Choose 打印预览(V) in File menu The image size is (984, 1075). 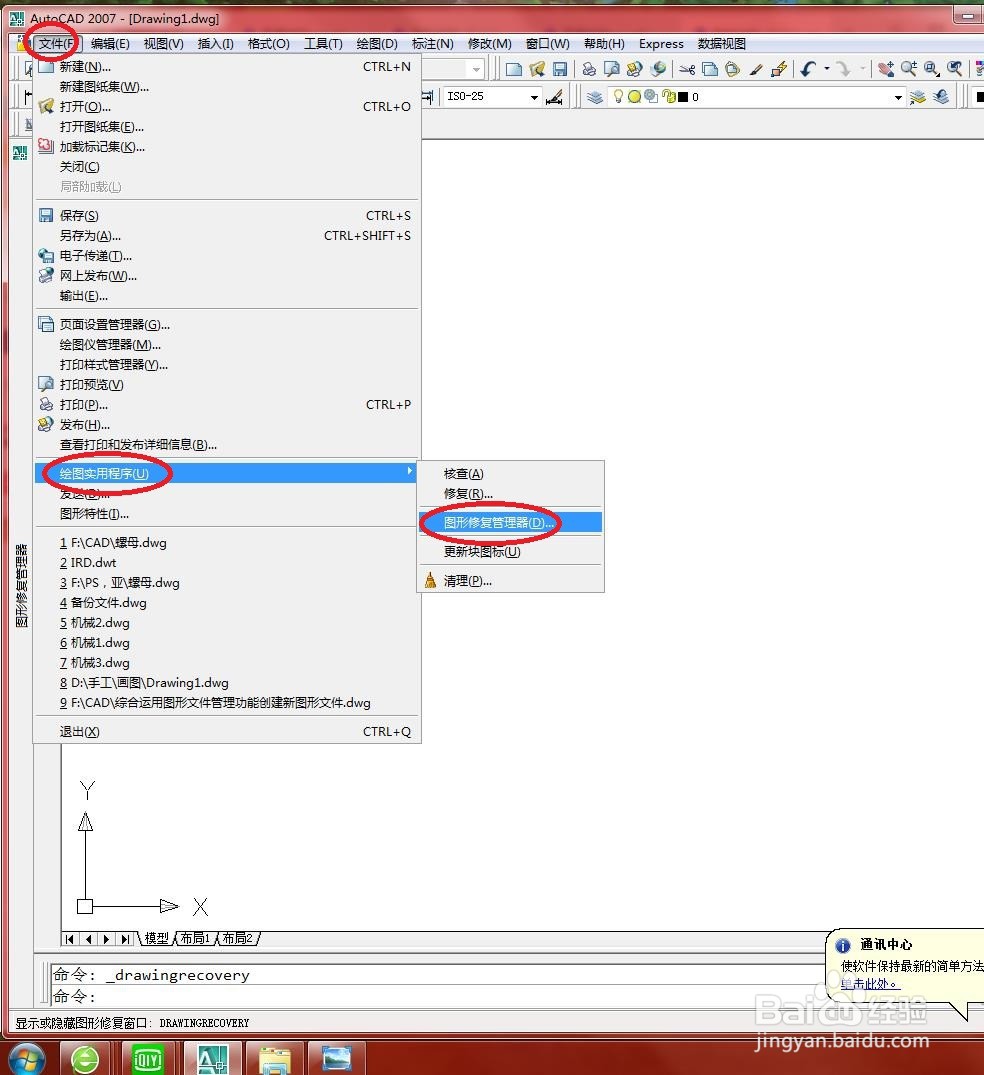click(x=225, y=385)
